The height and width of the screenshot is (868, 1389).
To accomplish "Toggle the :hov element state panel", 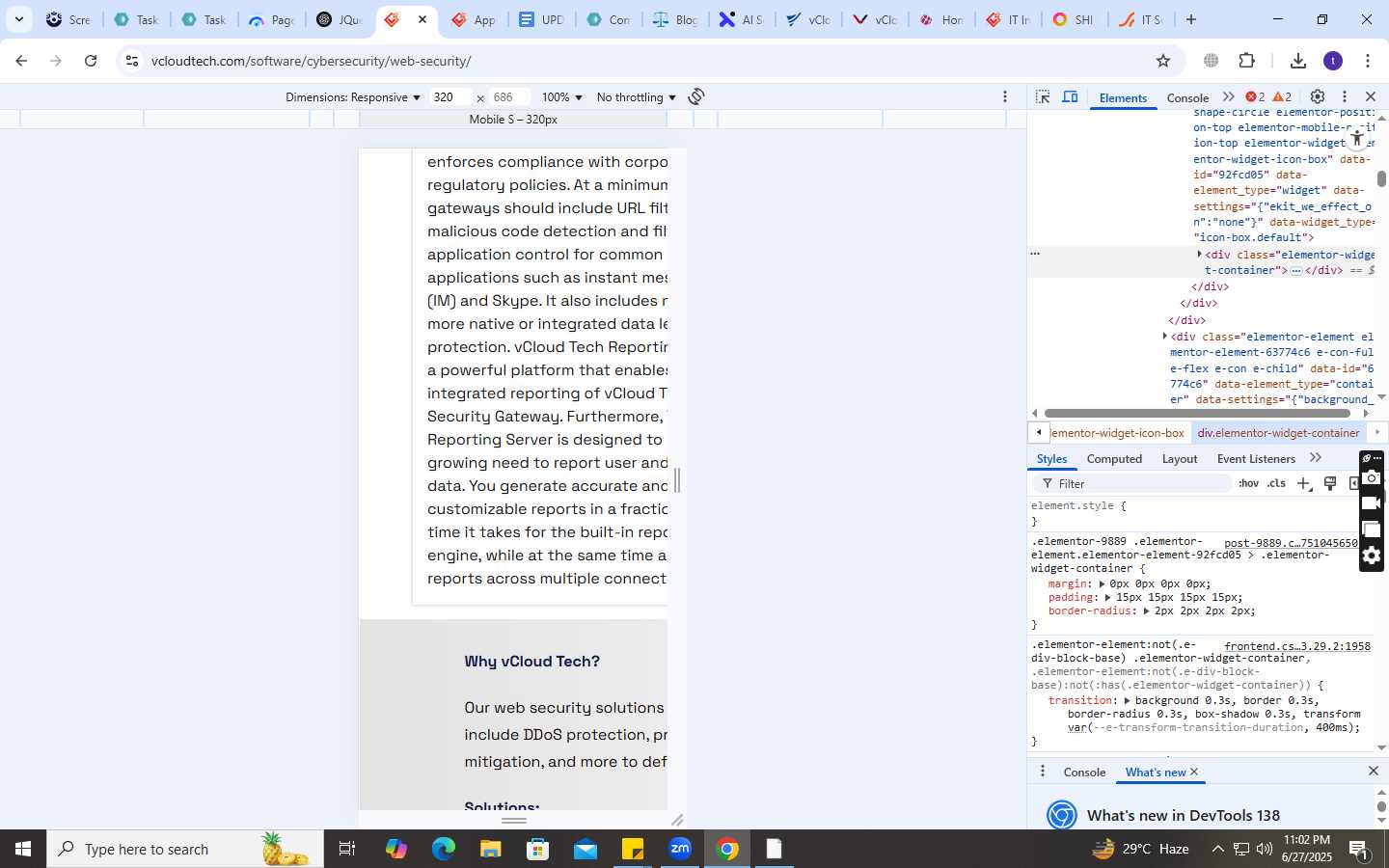I will coord(1248,483).
